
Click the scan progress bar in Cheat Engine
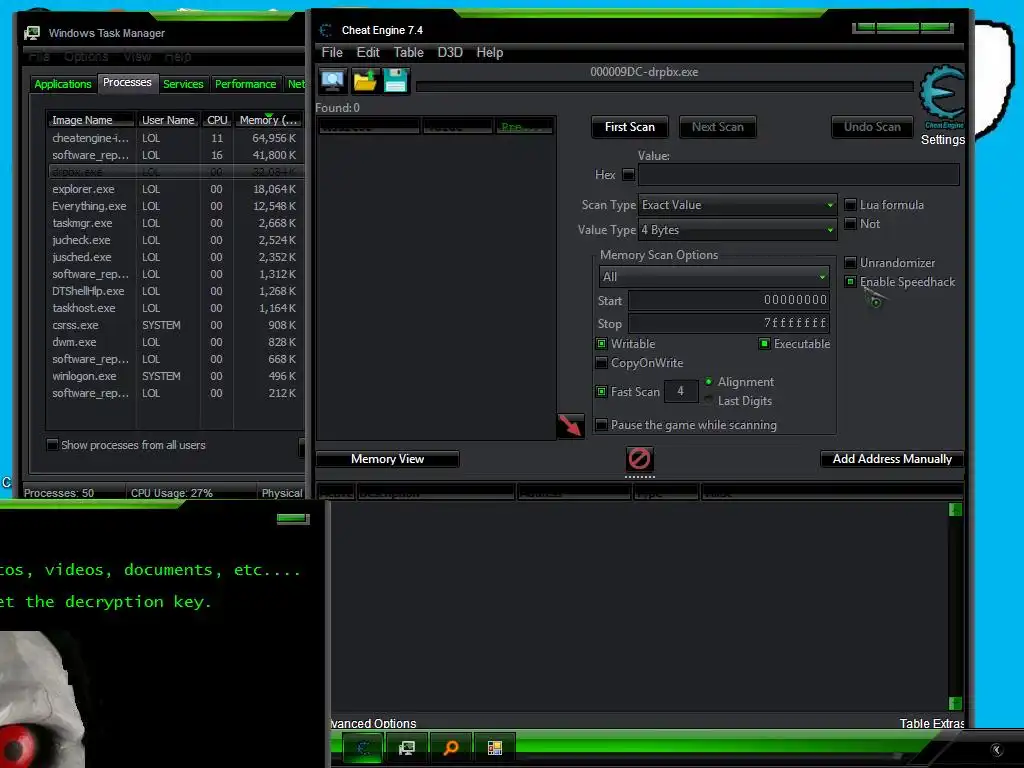664,86
